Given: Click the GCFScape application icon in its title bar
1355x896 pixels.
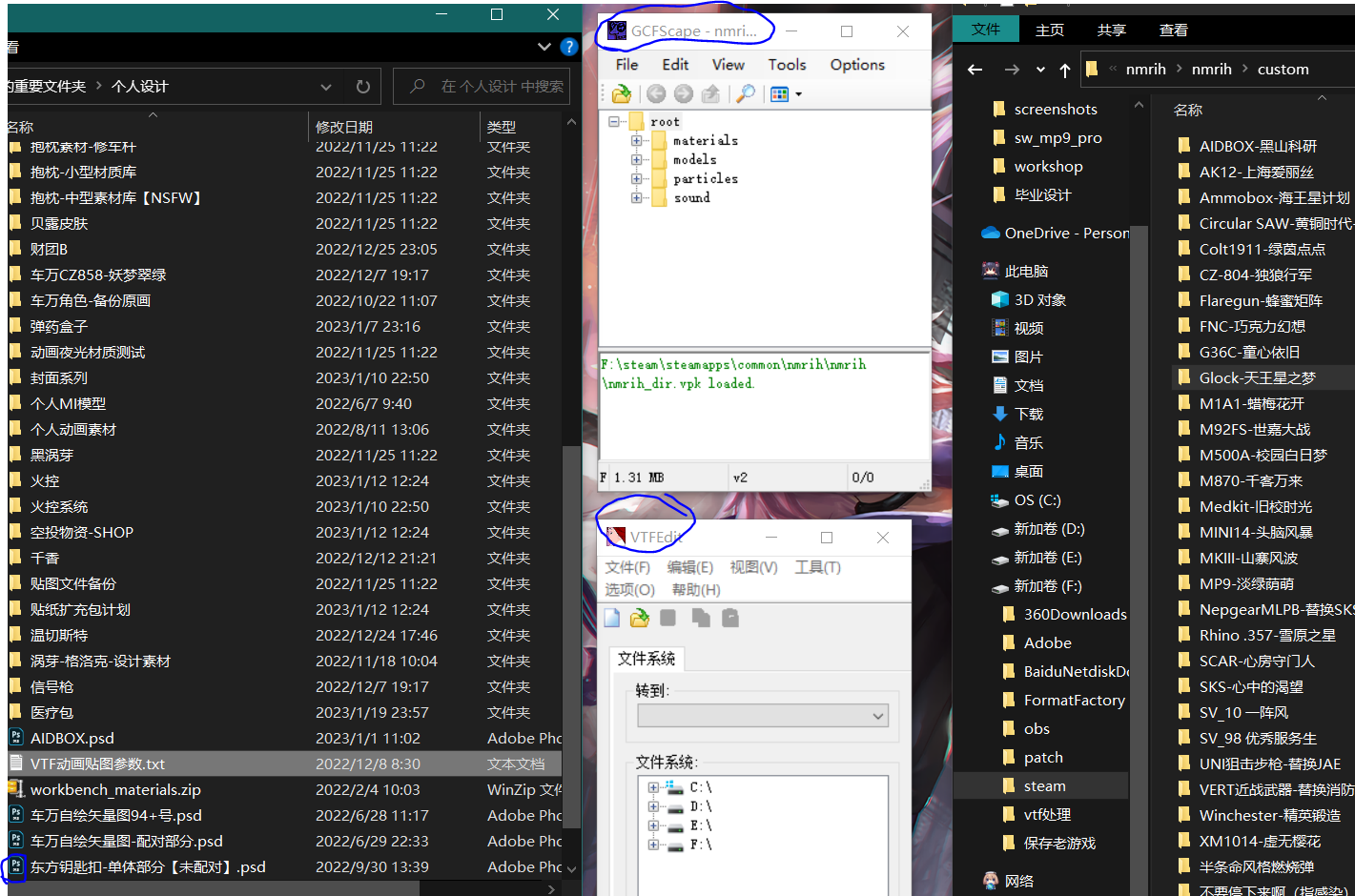Looking at the screenshot, I should [618, 31].
